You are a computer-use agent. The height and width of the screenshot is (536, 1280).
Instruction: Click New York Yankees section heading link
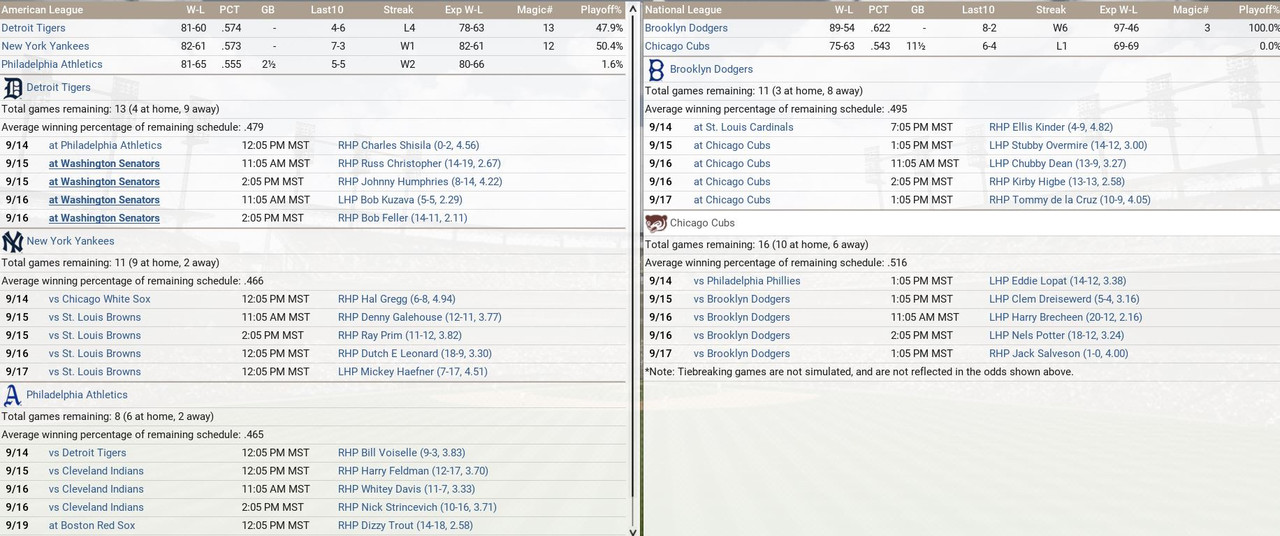(x=70, y=241)
